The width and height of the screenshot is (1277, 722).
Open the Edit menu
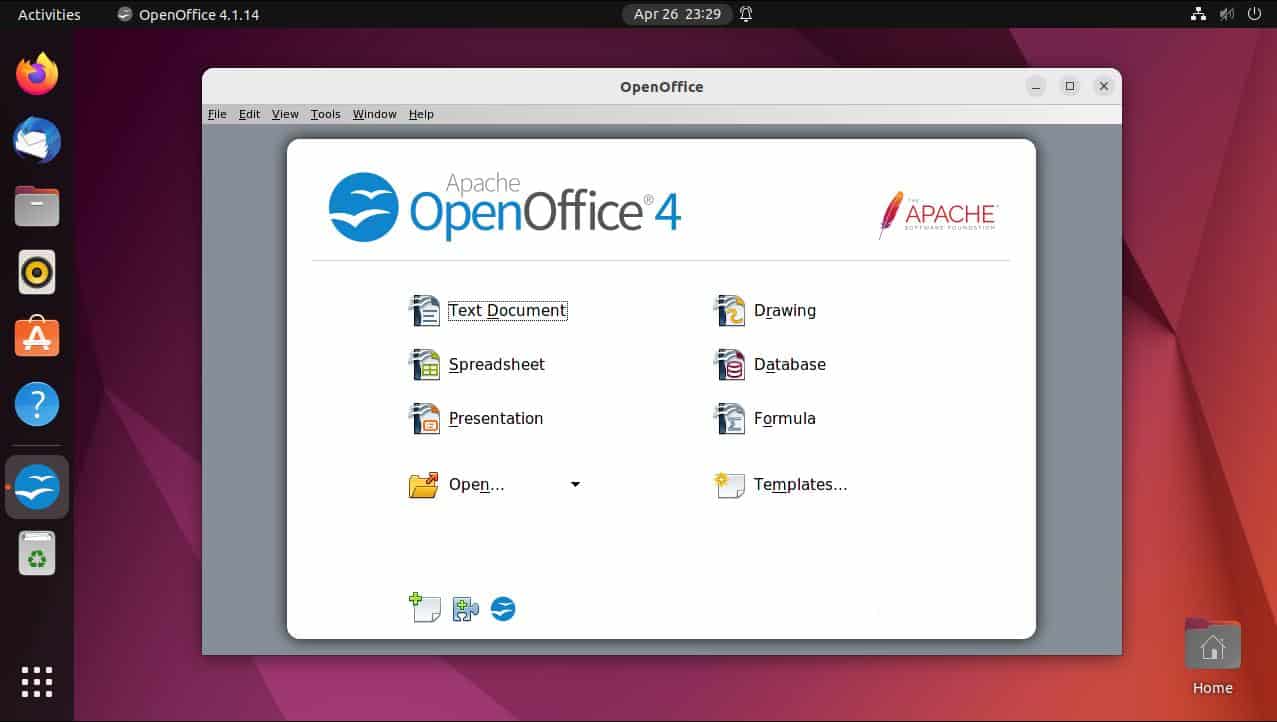pos(249,114)
